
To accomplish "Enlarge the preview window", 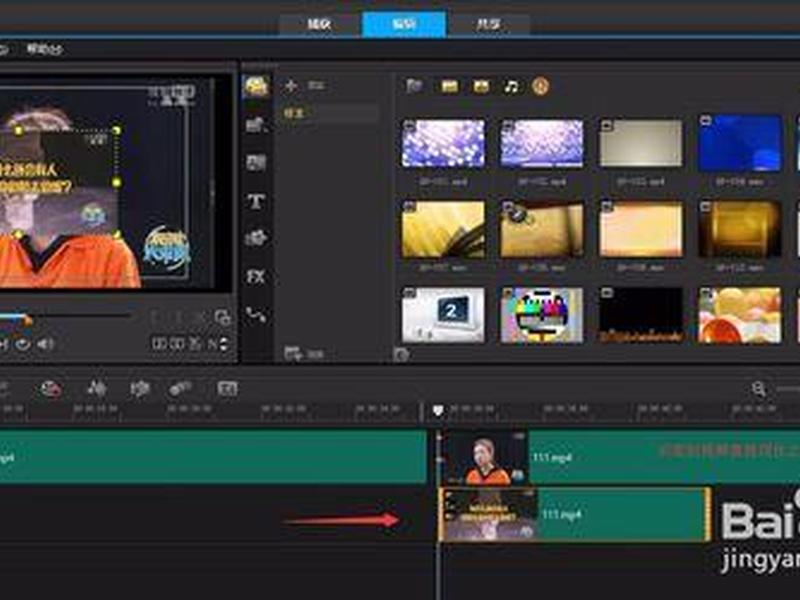I will tap(222, 317).
